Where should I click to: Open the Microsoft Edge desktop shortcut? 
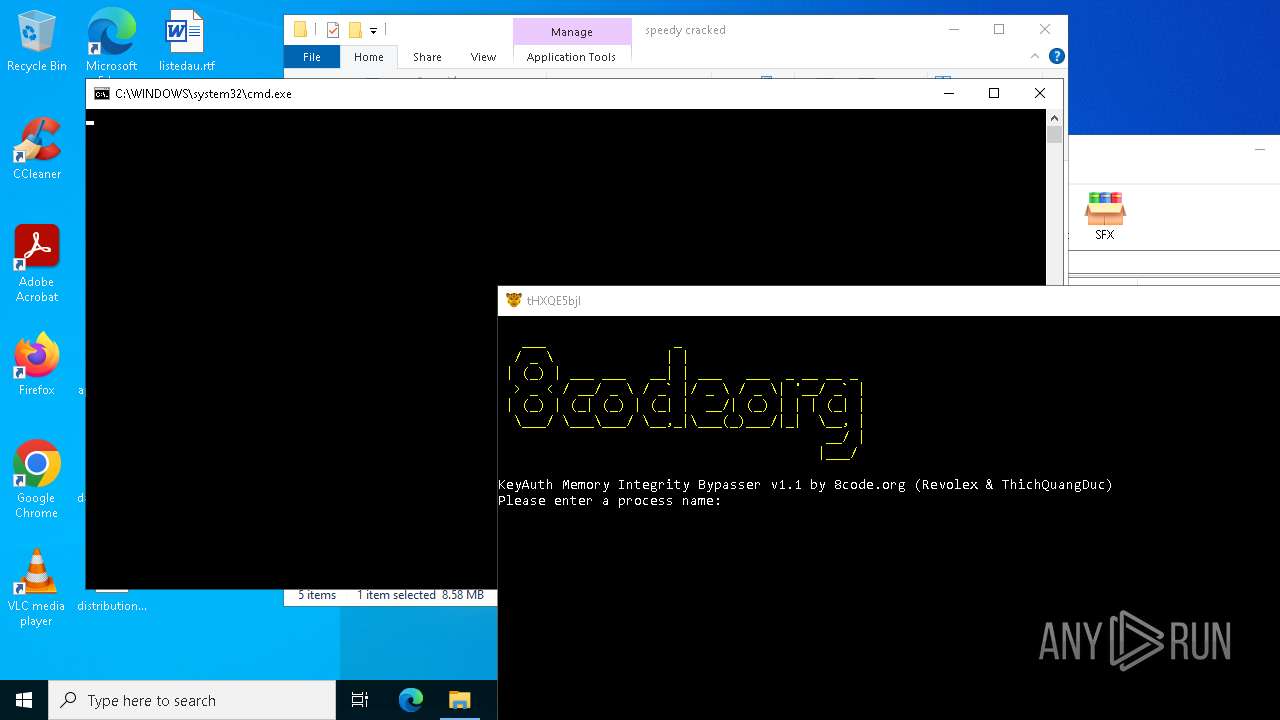point(111,41)
